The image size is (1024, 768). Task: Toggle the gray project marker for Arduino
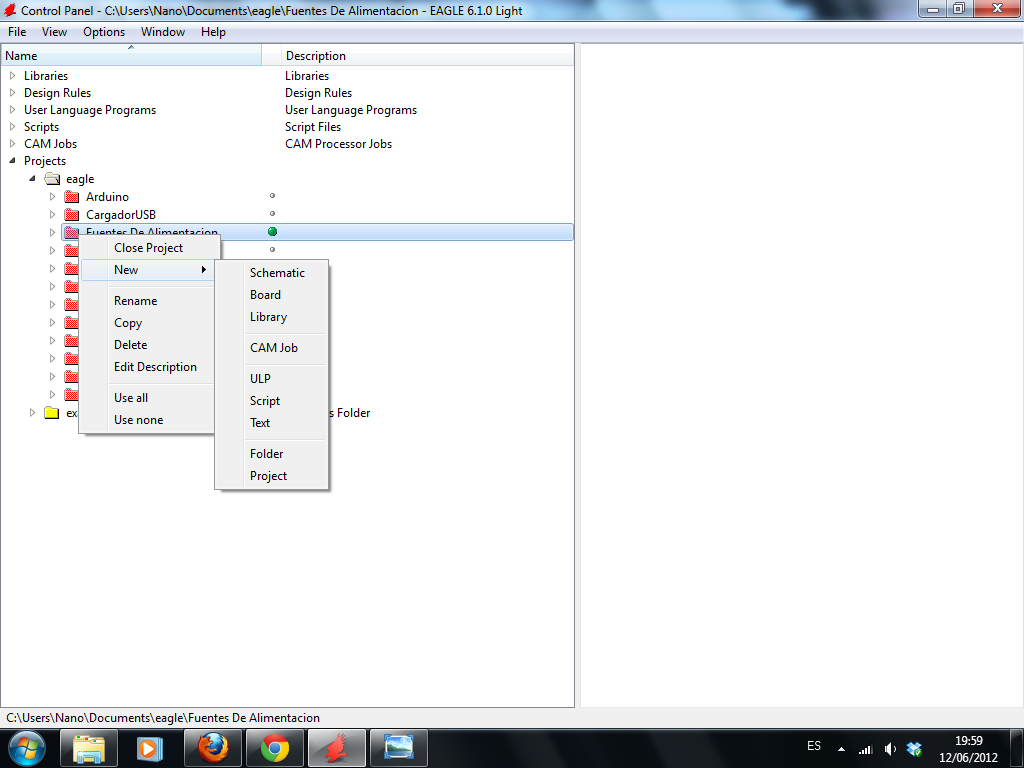(x=272, y=196)
